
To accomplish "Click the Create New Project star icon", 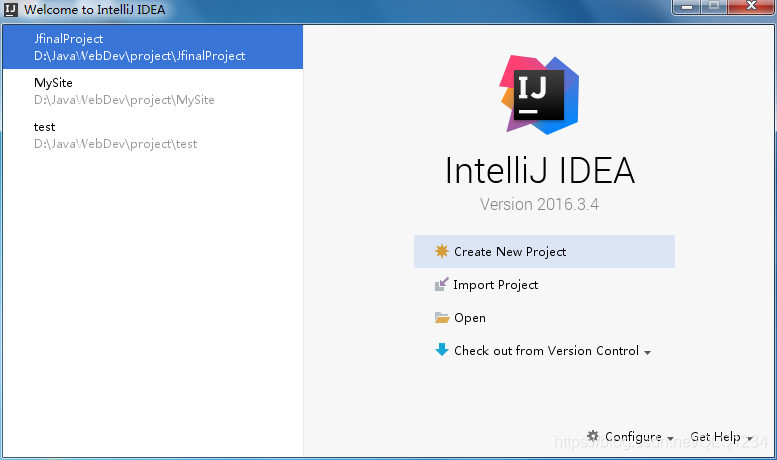I will [442, 251].
